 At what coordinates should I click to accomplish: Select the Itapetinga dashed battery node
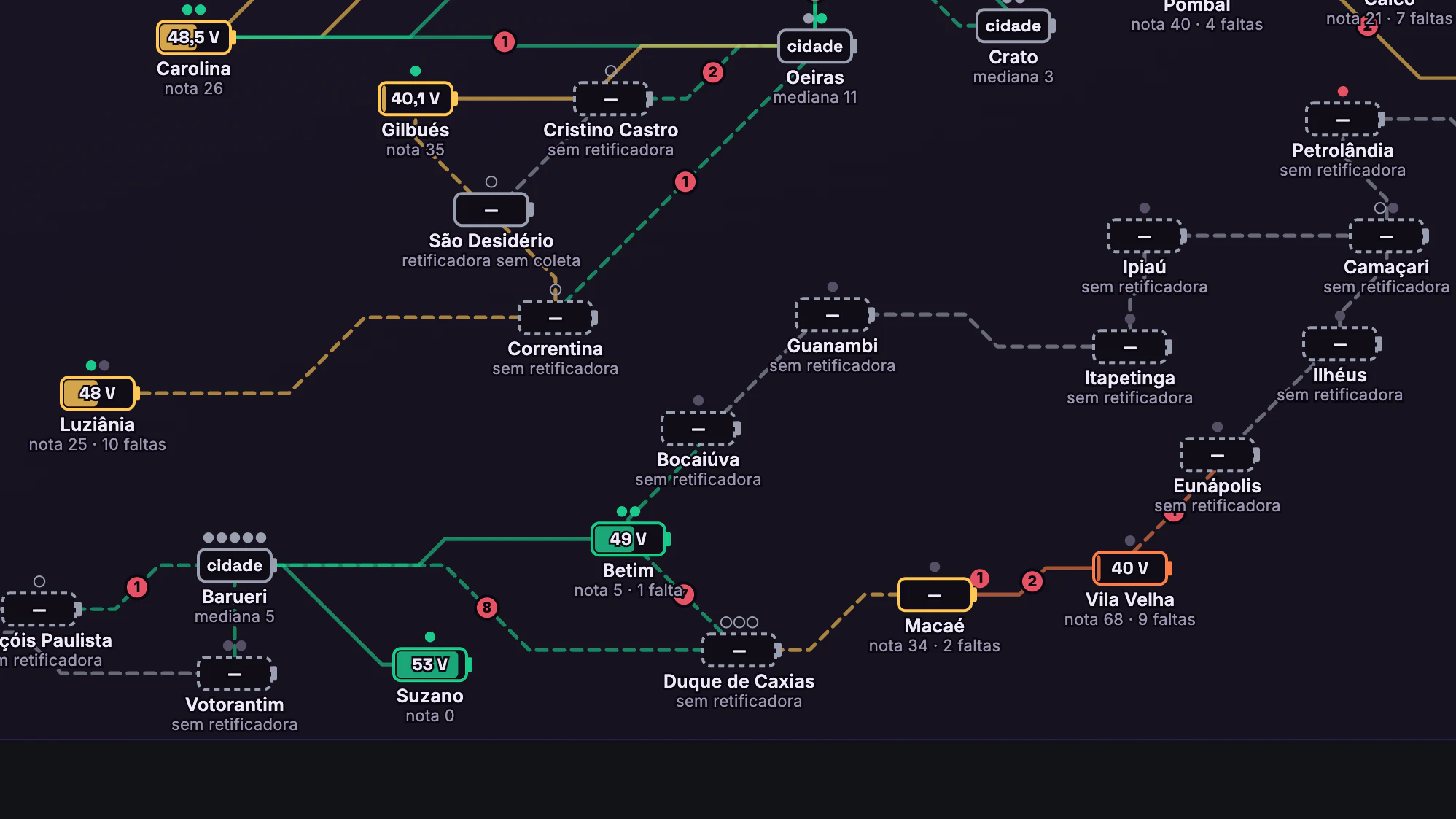click(1132, 346)
